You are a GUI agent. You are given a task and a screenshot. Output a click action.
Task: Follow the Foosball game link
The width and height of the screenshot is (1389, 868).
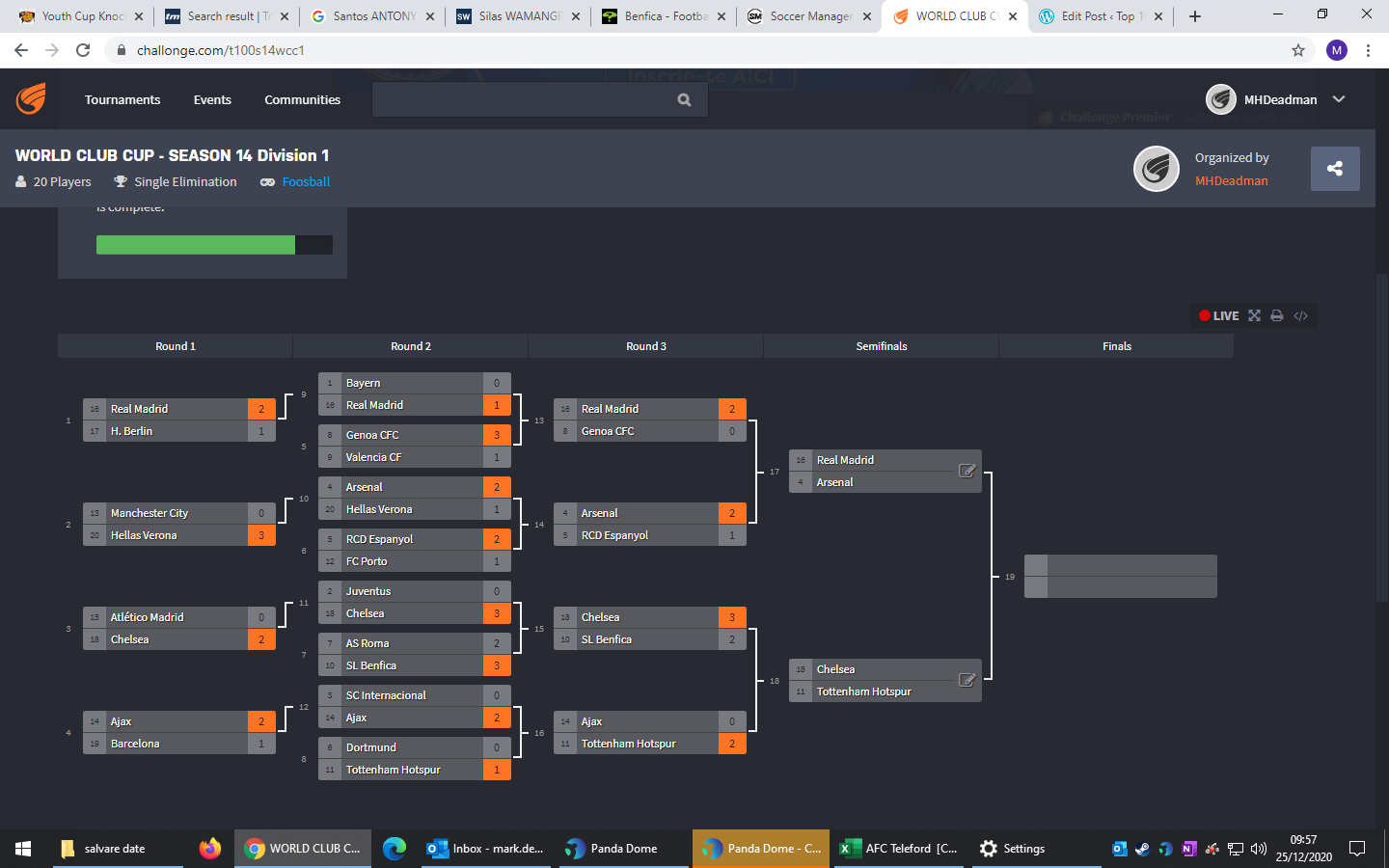tap(306, 181)
